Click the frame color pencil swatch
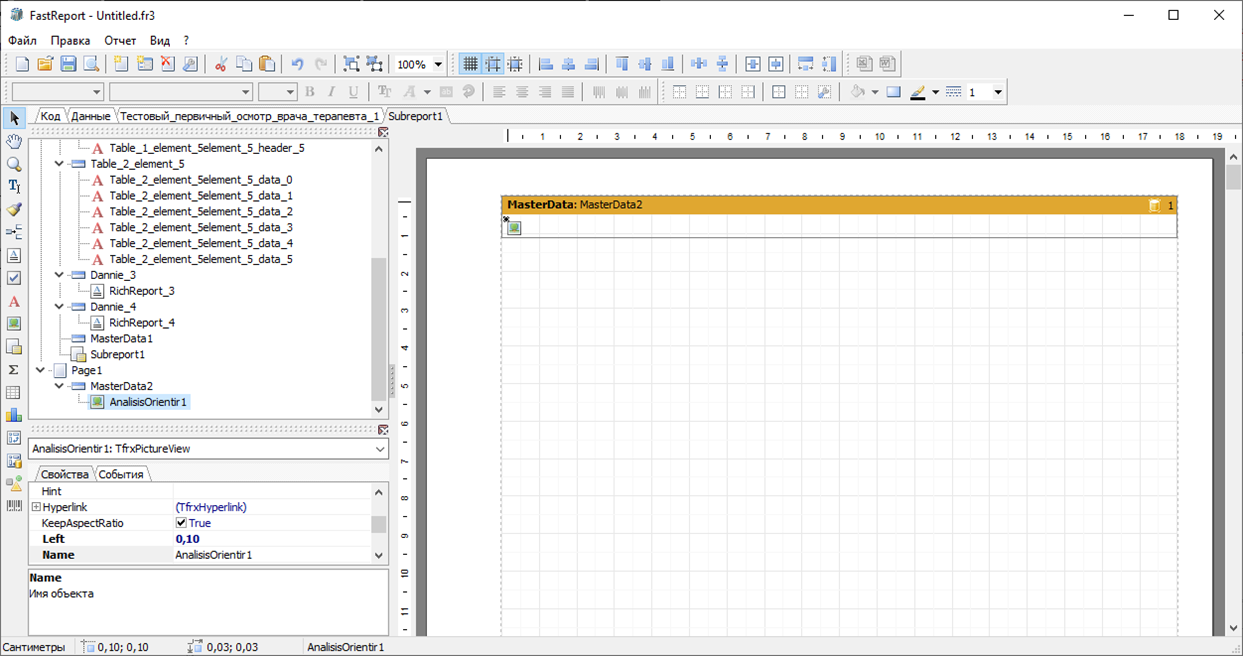The image size is (1243, 656). coord(918,92)
